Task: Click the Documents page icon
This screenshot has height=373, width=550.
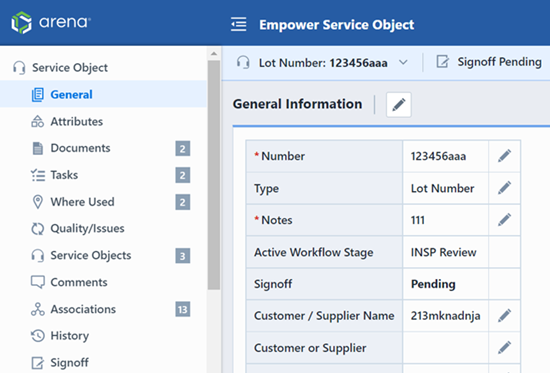Action: point(38,148)
